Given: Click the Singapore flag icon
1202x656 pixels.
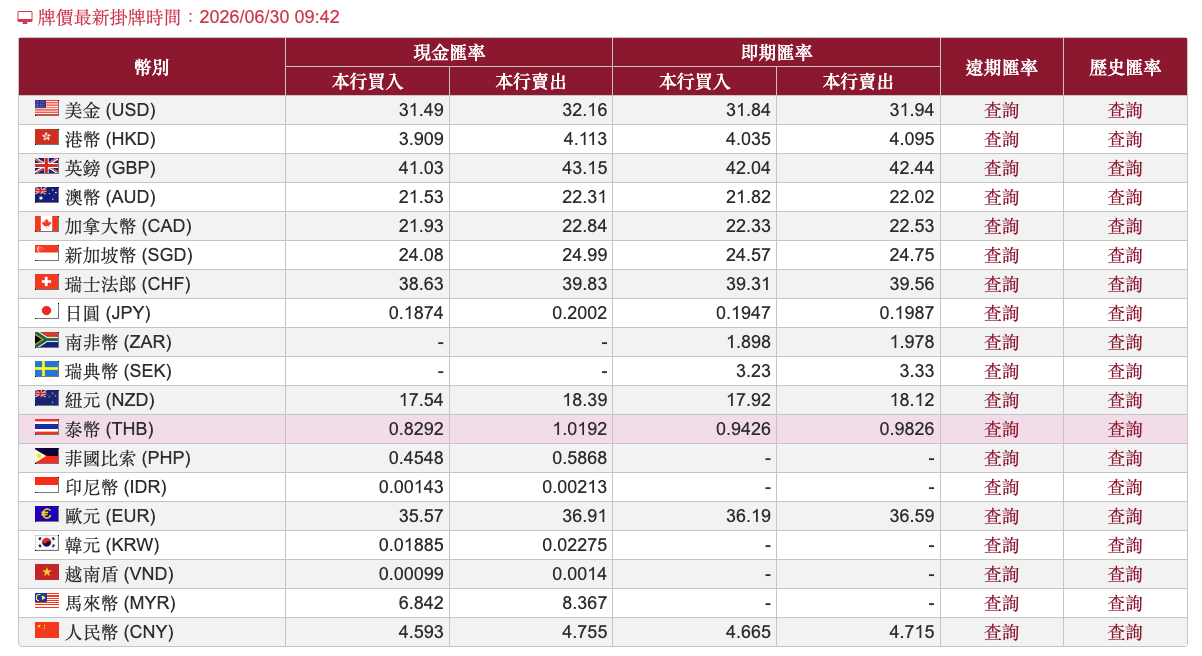Looking at the screenshot, I should [47, 253].
